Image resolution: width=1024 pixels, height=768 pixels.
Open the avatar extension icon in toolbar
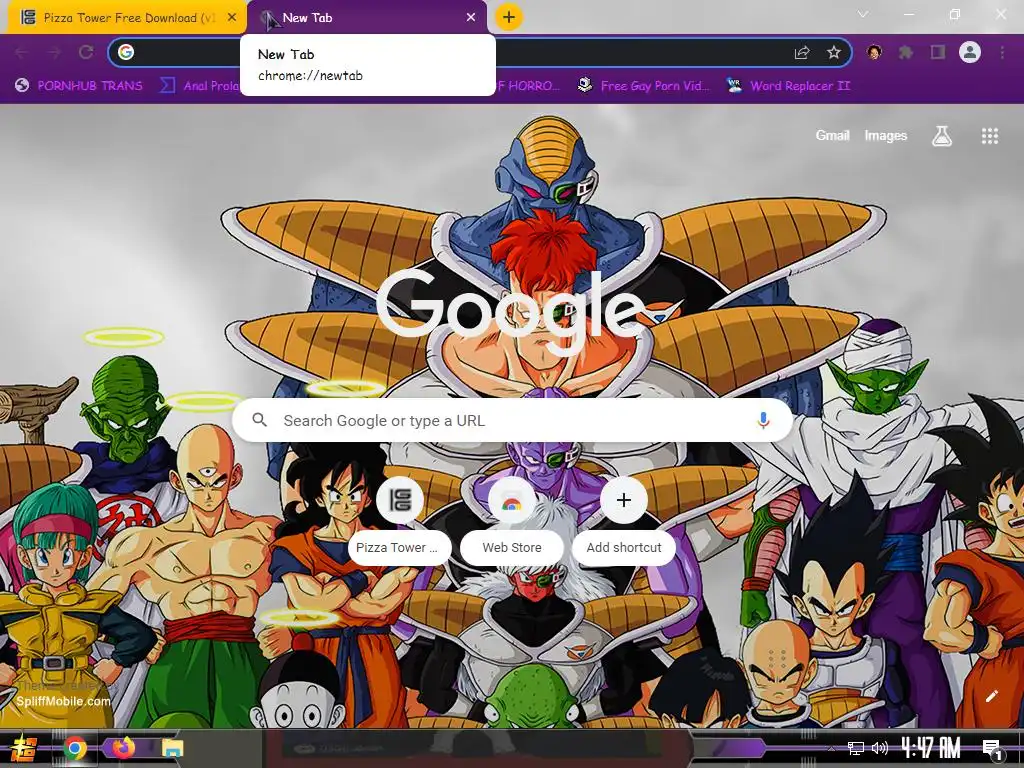point(874,52)
